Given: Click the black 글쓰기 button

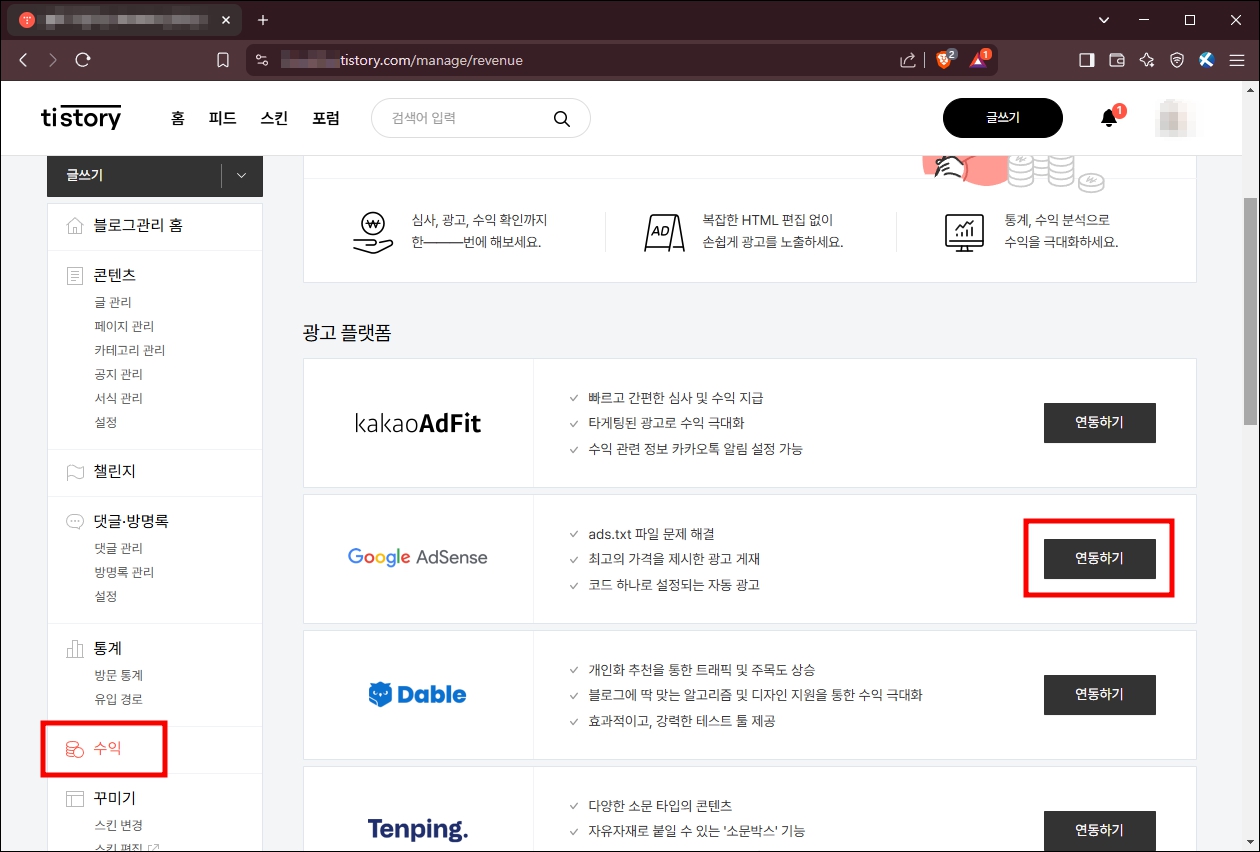Looking at the screenshot, I should 1002,117.
